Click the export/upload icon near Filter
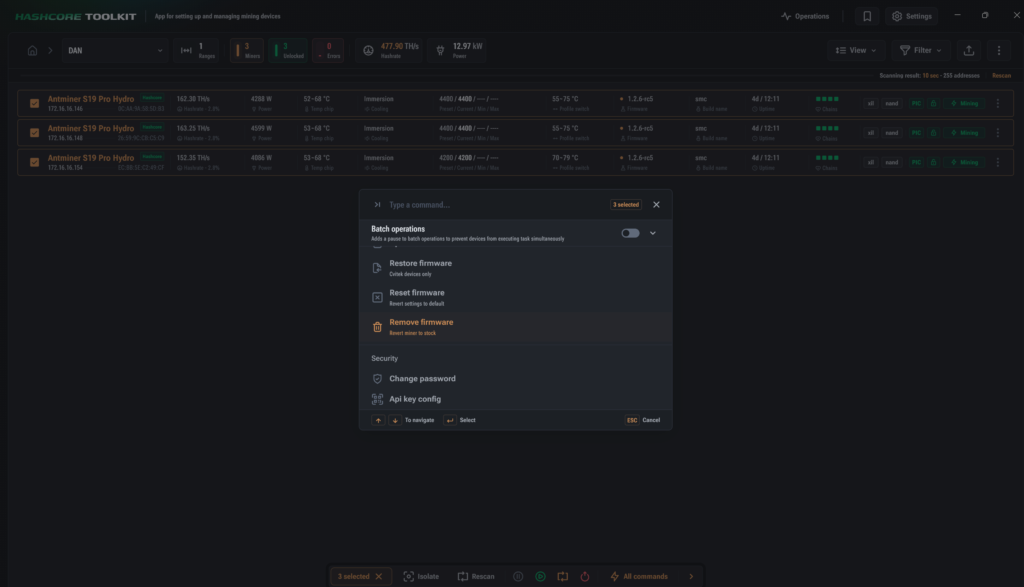 [x=968, y=50]
